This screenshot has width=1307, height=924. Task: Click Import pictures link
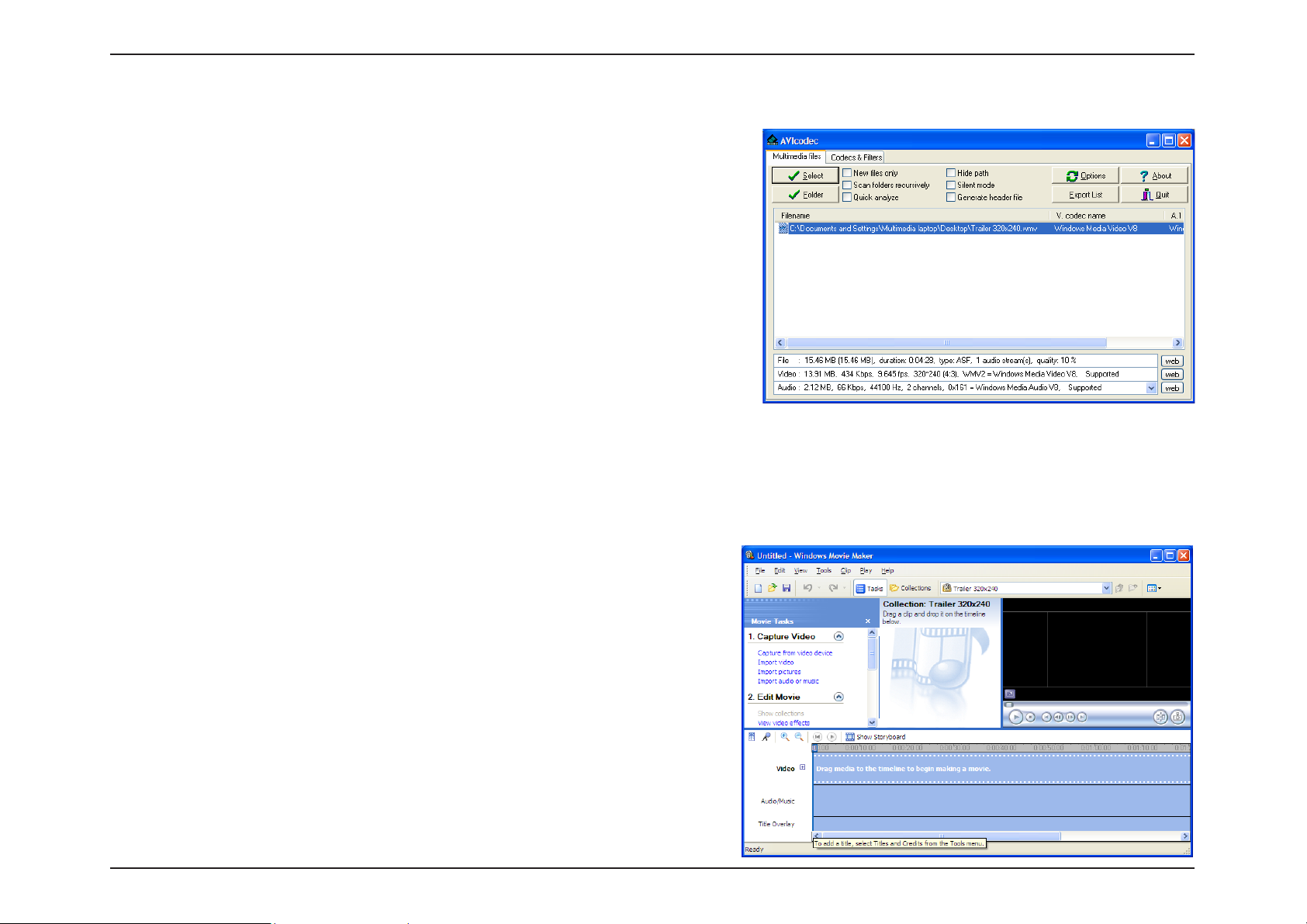[780, 672]
